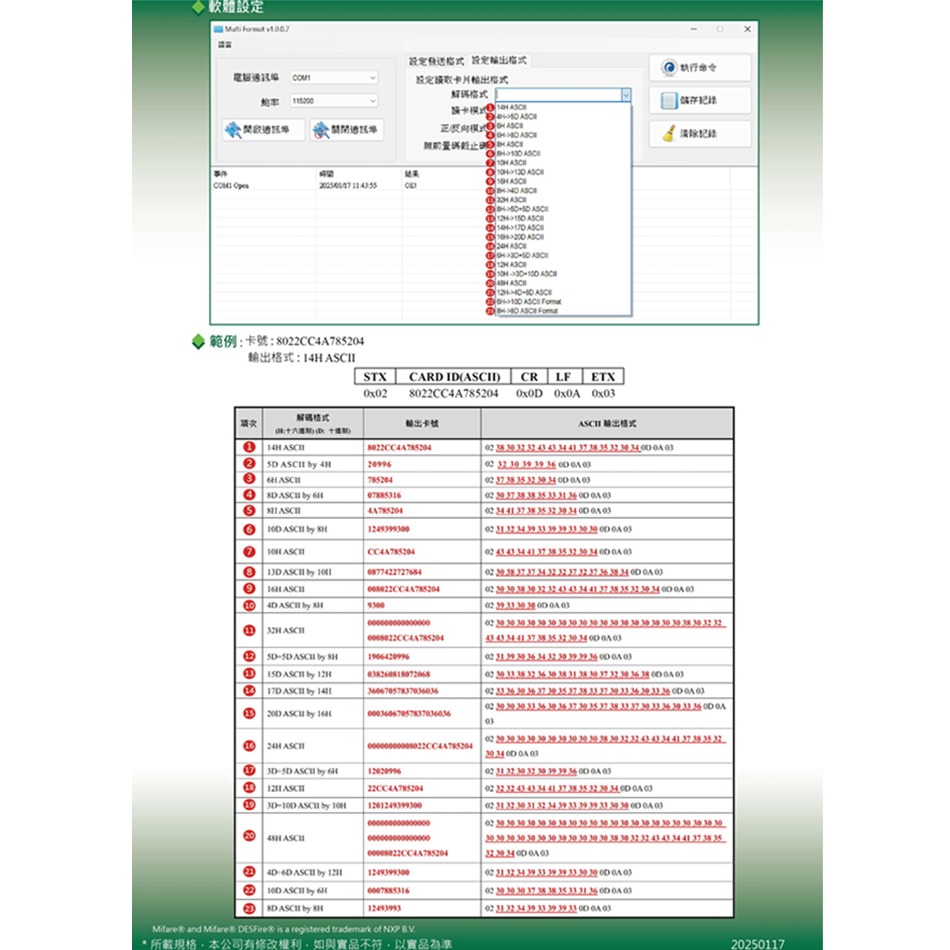This screenshot has height=950, width=950.
Task: Open the 語言 language menu
Action: click(x=224, y=44)
